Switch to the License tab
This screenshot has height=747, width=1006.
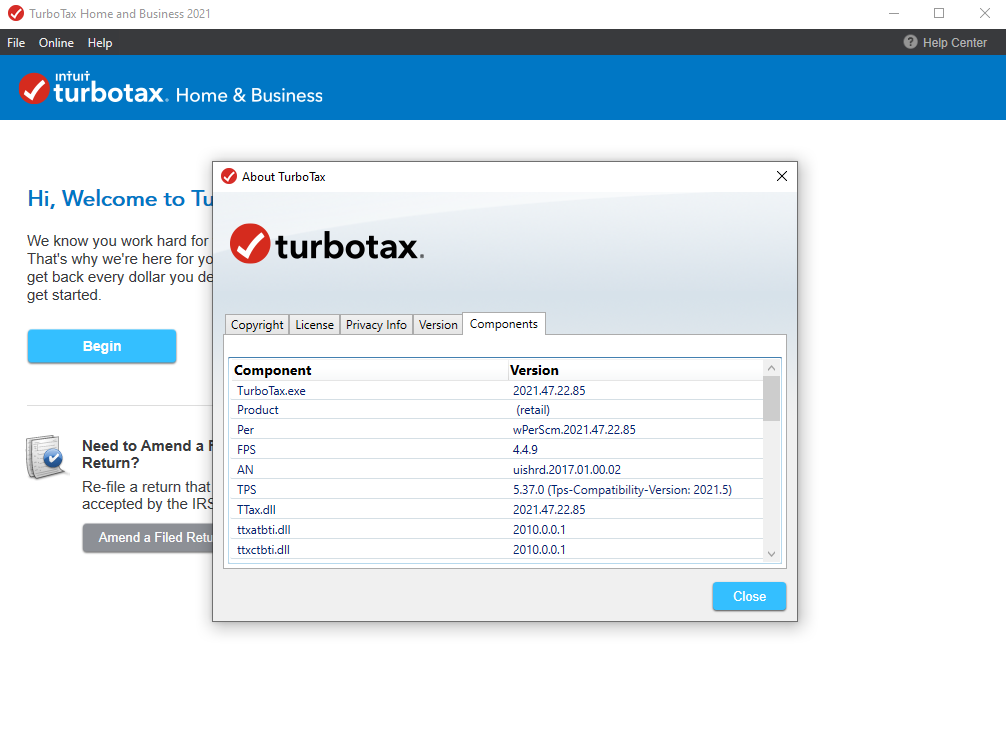coord(314,325)
